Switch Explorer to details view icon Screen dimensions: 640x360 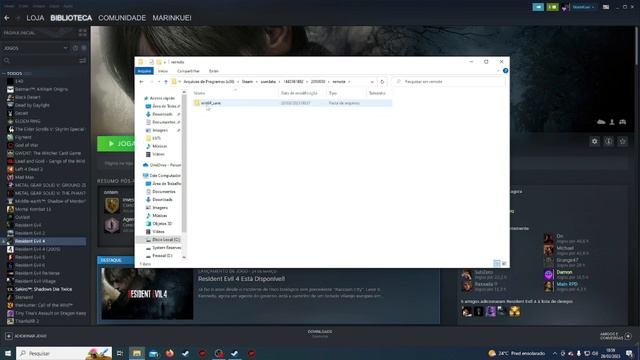coord(497,264)
